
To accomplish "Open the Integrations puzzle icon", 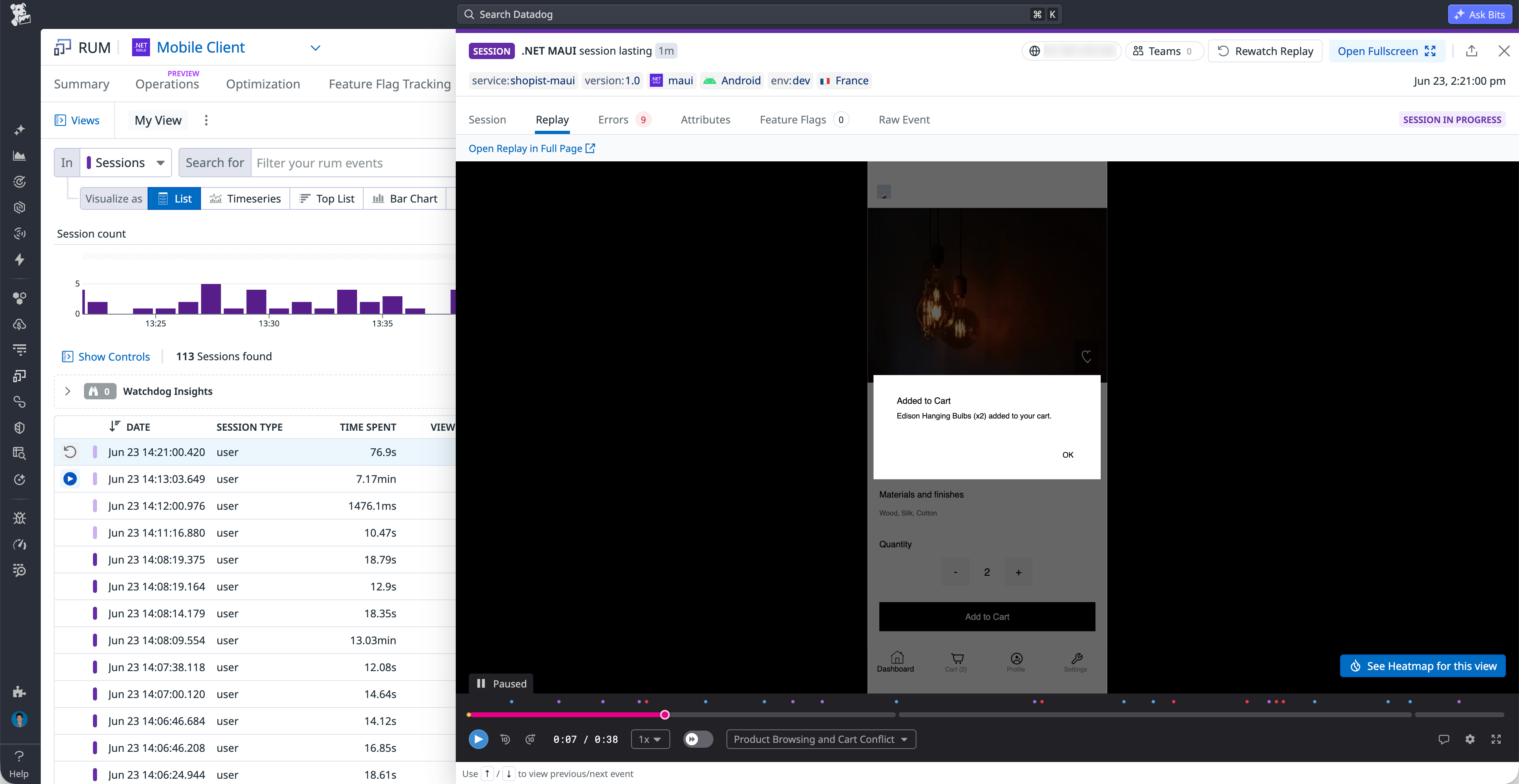I will 20,692.
